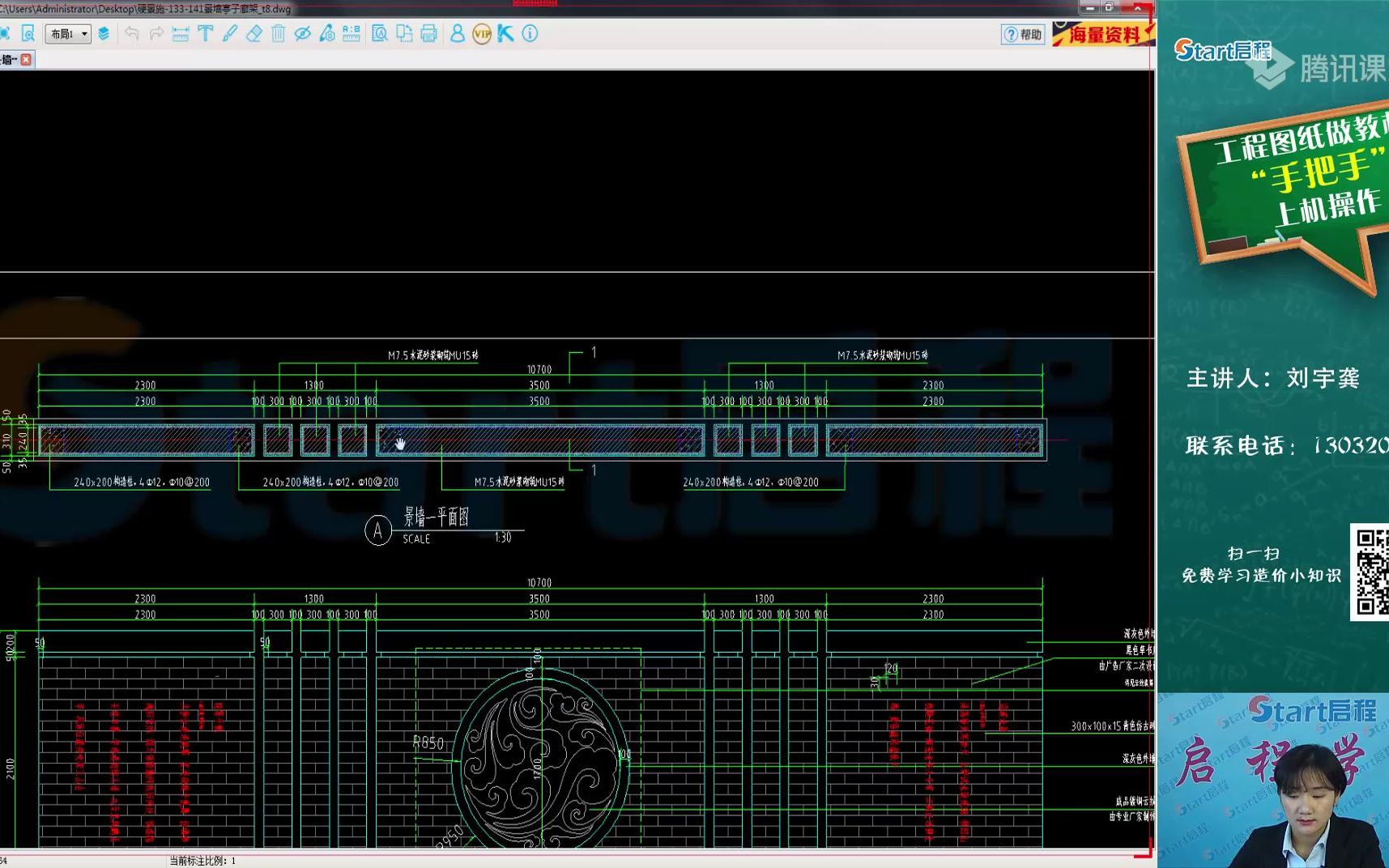Click the SCALE 1:30 label
This screenshot has height=868, width=1389.
tap(457, 538)
